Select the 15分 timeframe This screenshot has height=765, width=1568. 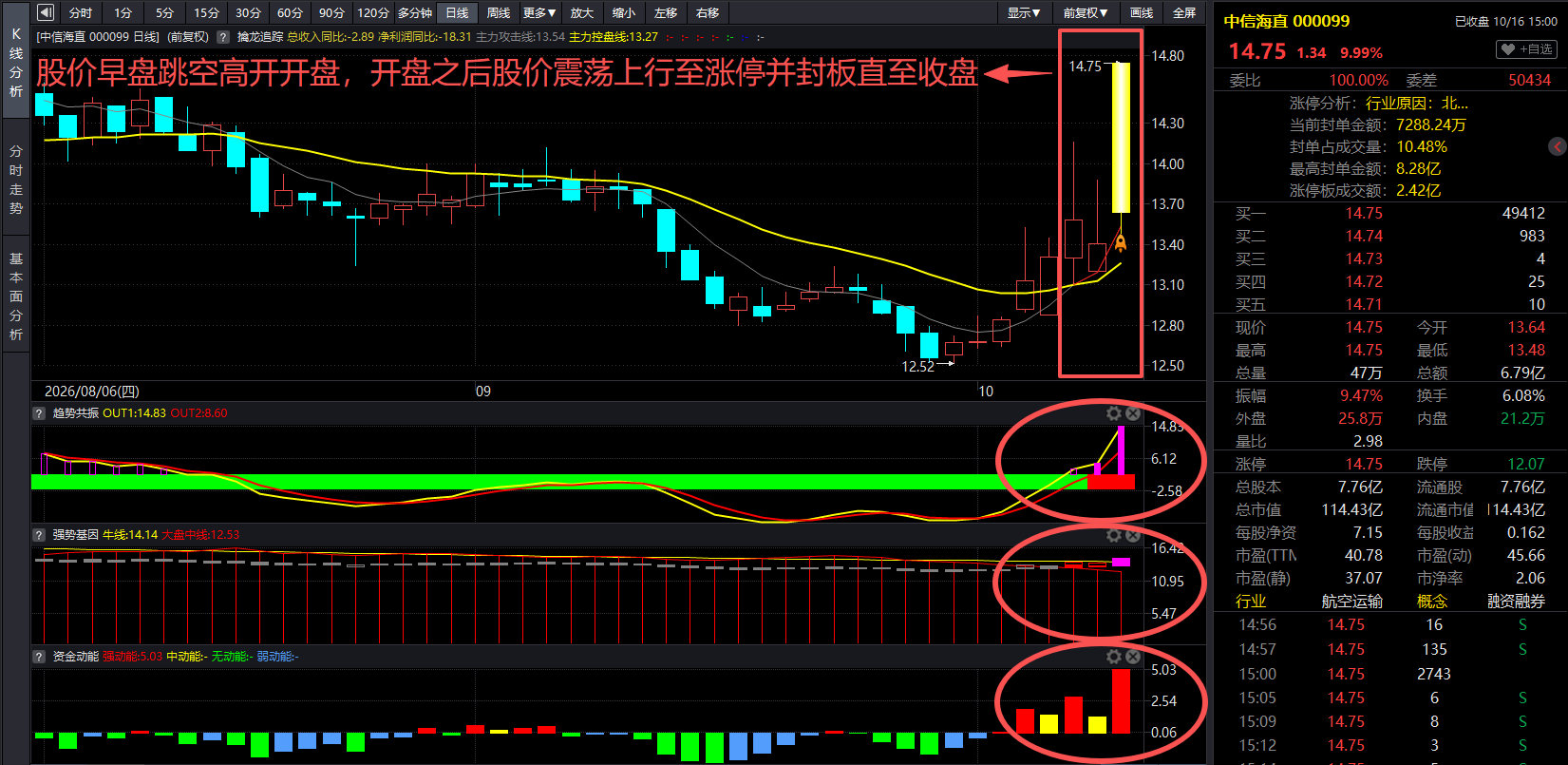(x=206, y=12)
